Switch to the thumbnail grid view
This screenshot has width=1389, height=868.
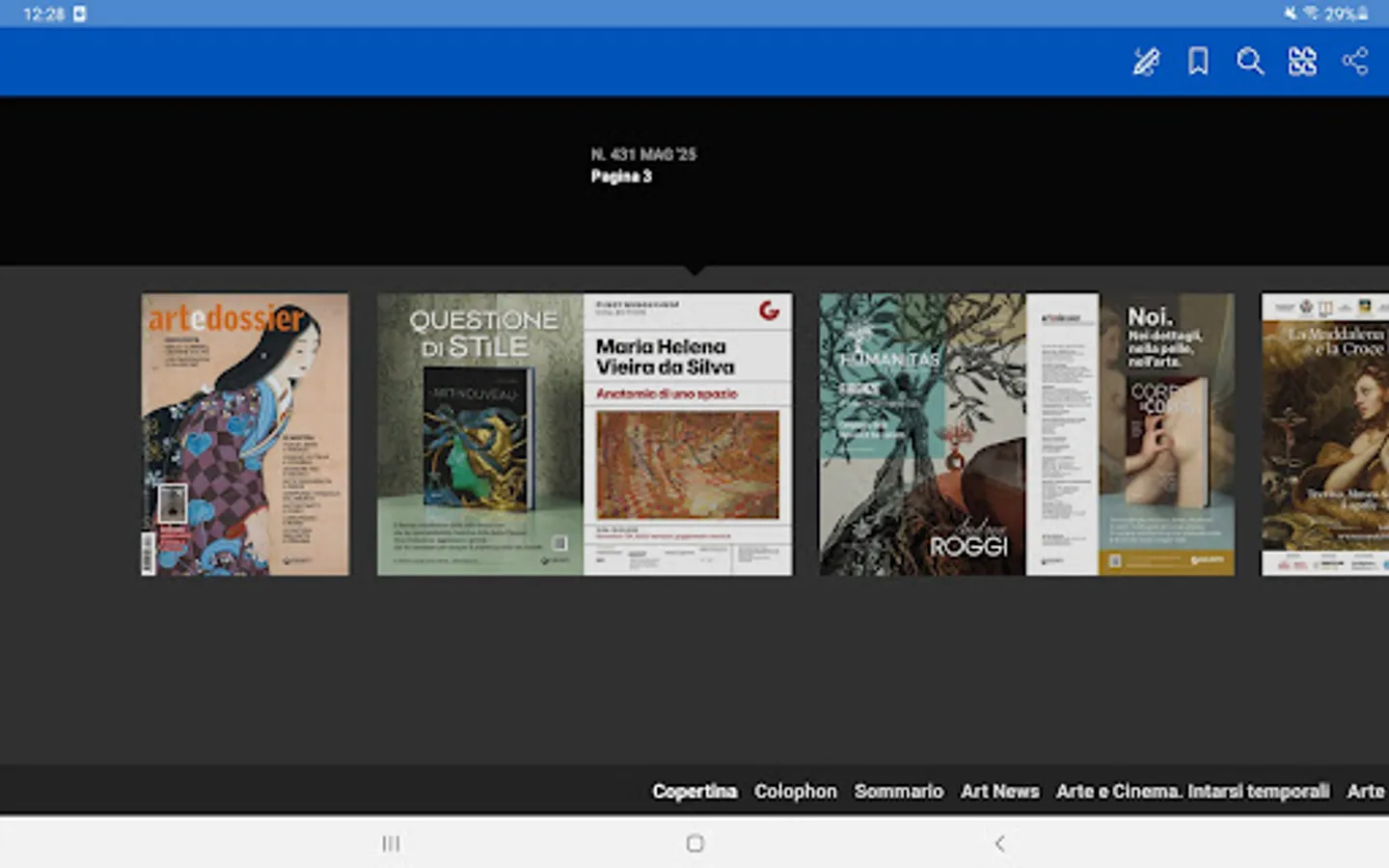[1302, 61]
